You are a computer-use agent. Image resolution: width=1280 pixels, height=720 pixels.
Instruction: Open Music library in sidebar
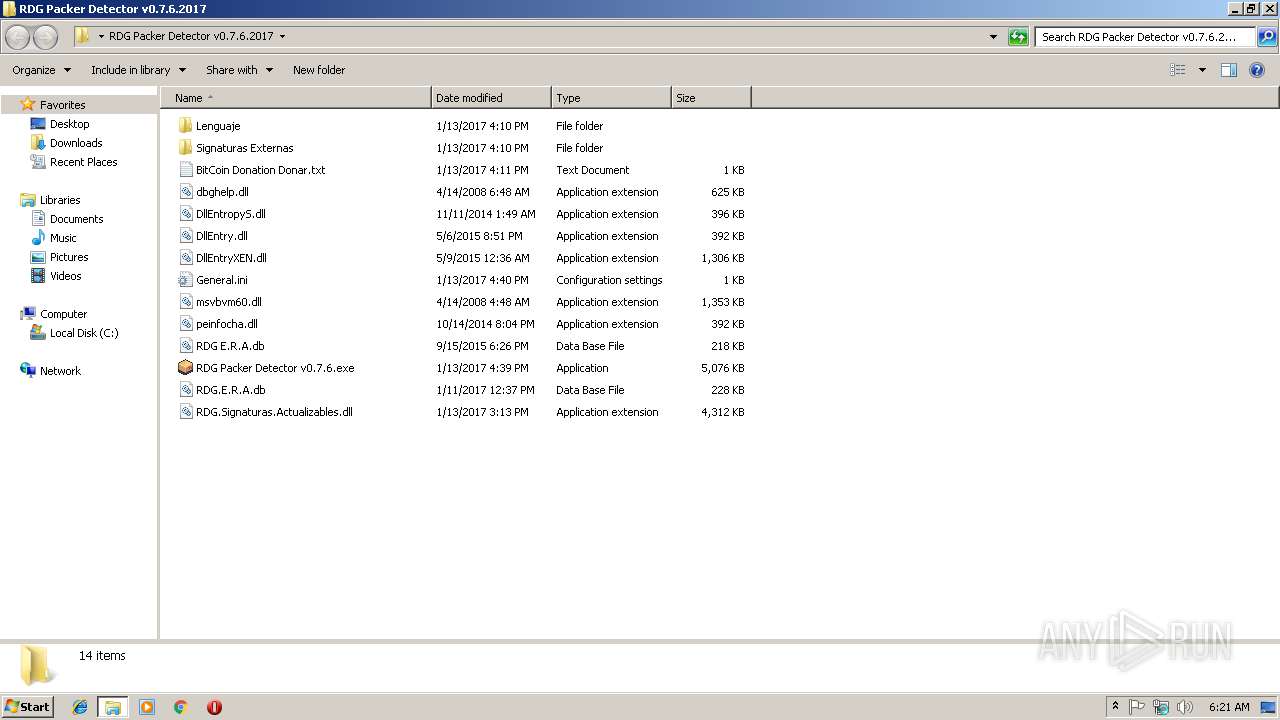pos(63,238)
